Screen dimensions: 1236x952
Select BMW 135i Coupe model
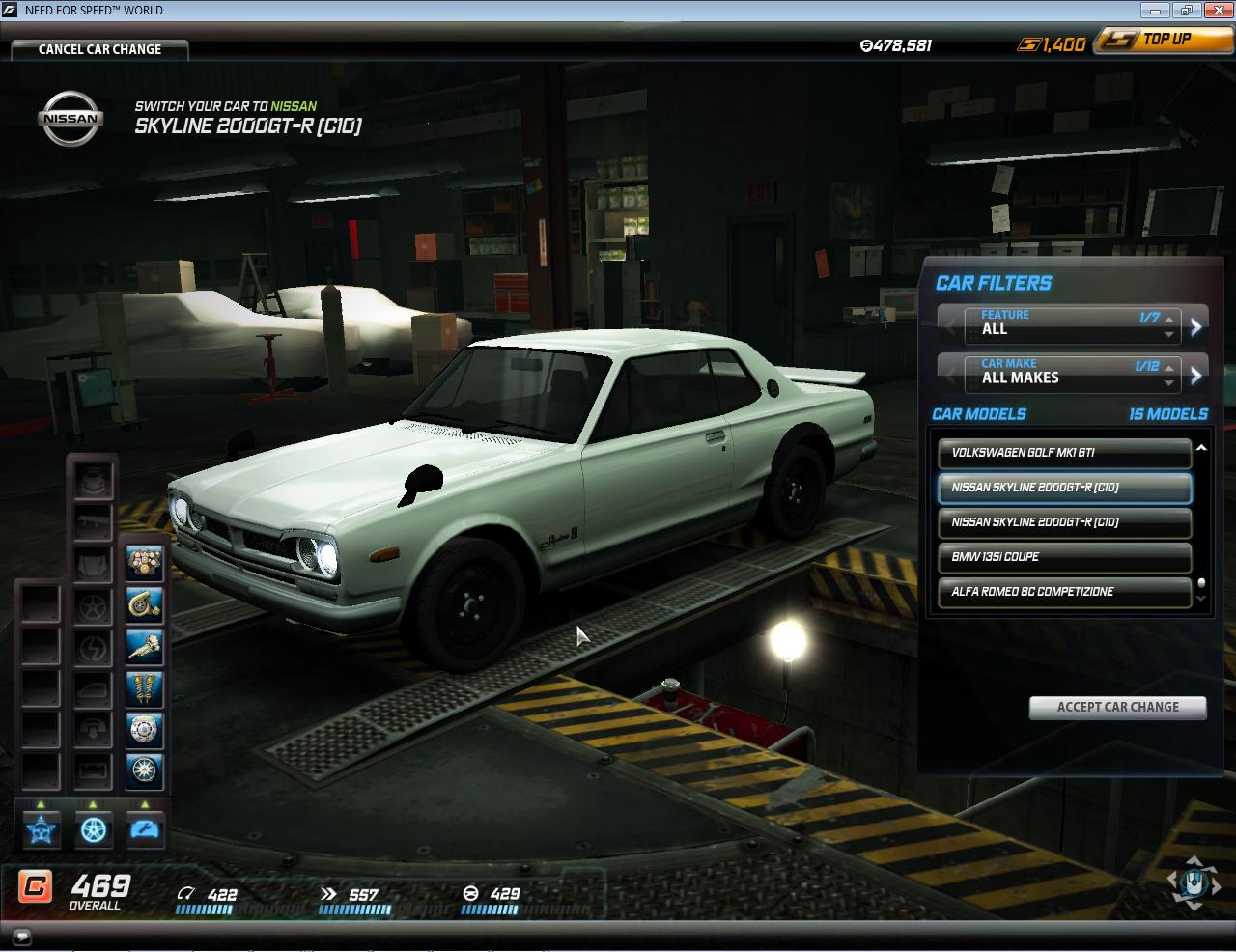coord(1065,557)
